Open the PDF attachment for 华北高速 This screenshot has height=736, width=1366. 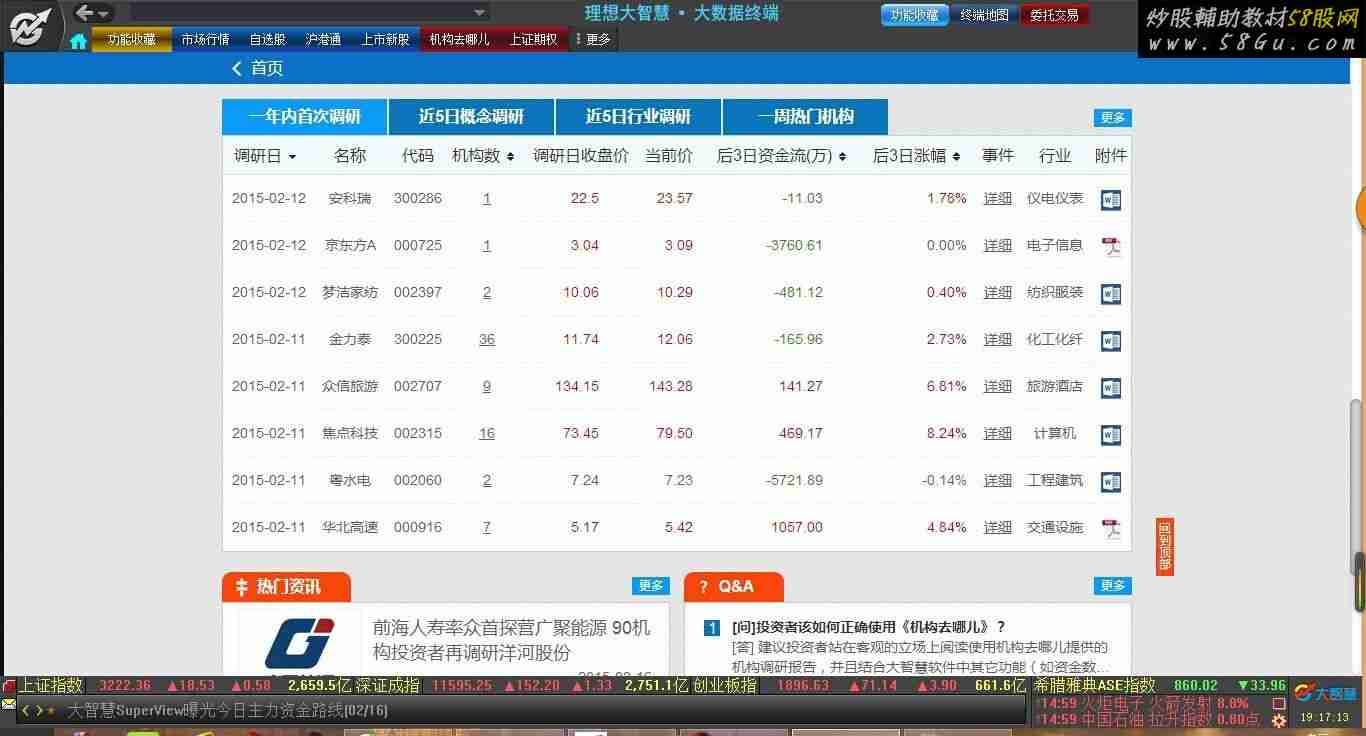point(1111,528)
